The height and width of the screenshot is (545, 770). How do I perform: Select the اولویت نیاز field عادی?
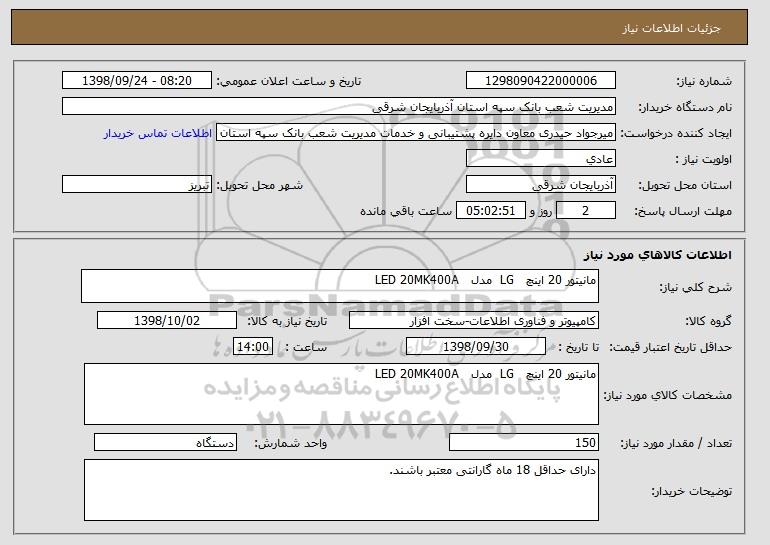[x=541, y=159]
